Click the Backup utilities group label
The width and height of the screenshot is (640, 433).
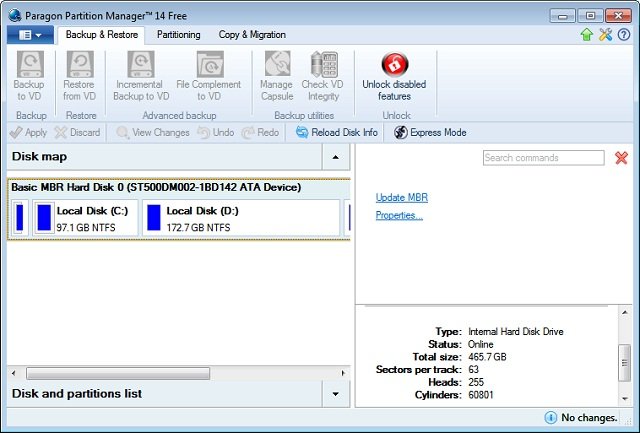click(x=304, y=115)
